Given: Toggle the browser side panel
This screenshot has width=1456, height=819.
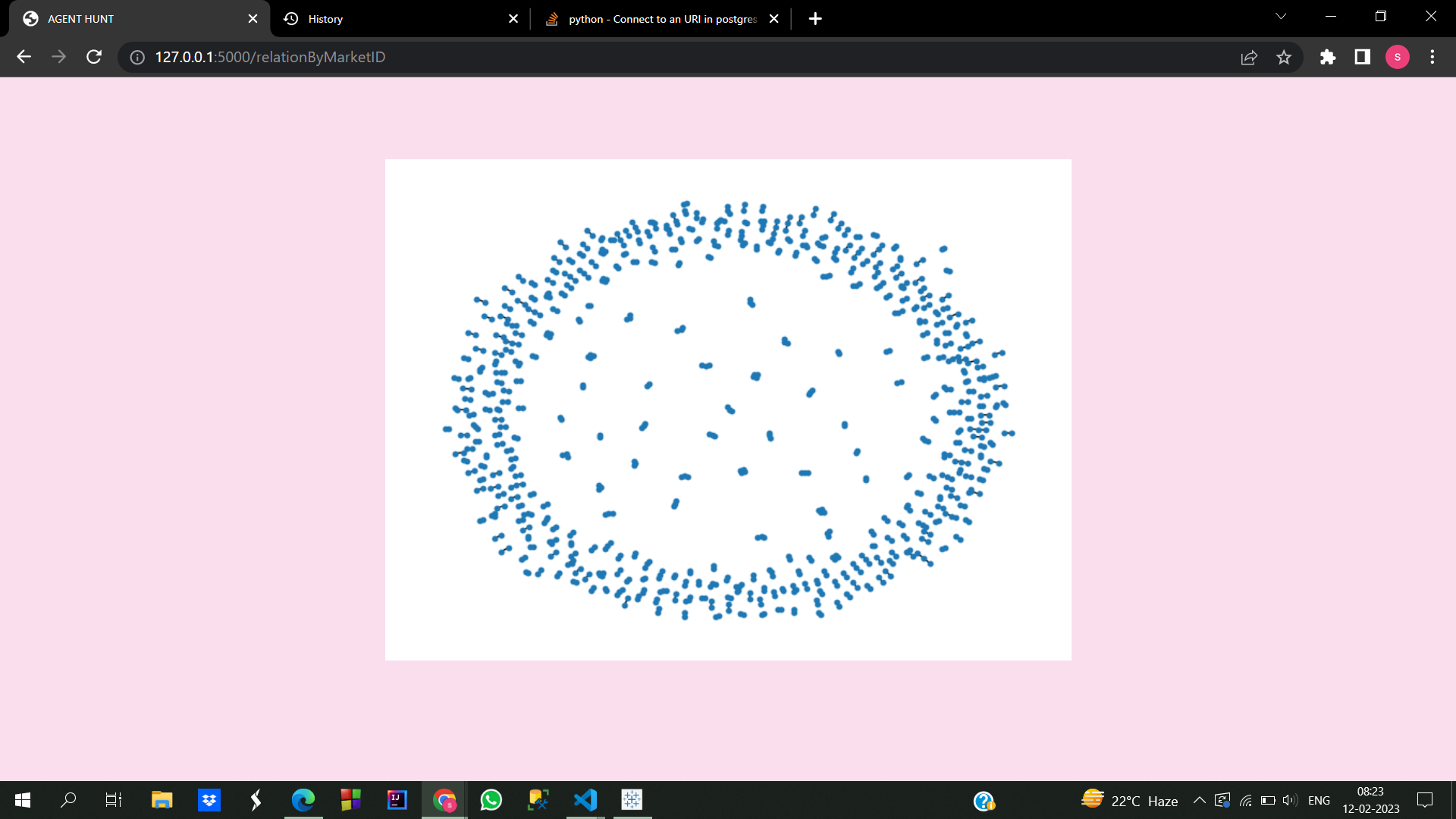Looking at the screenshot, I should pyautogui.click(x=1362, y=57).
